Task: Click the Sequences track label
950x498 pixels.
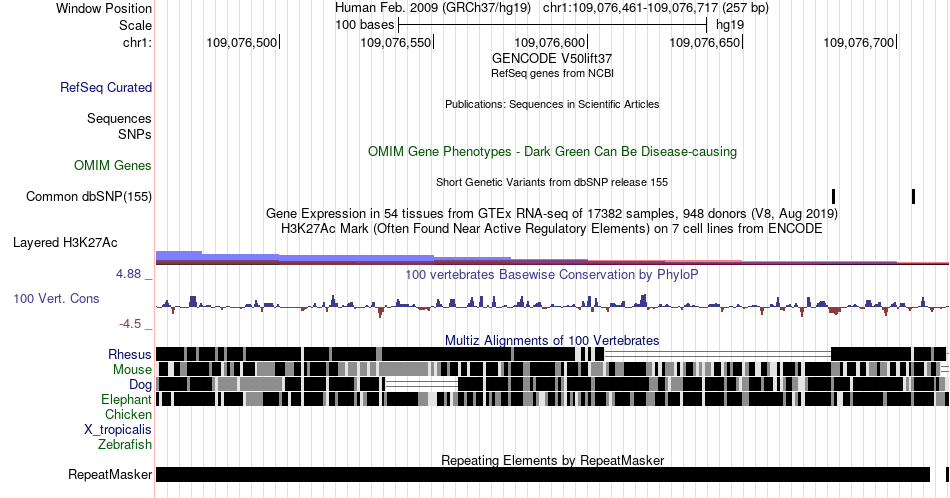Action: [119, 118]
